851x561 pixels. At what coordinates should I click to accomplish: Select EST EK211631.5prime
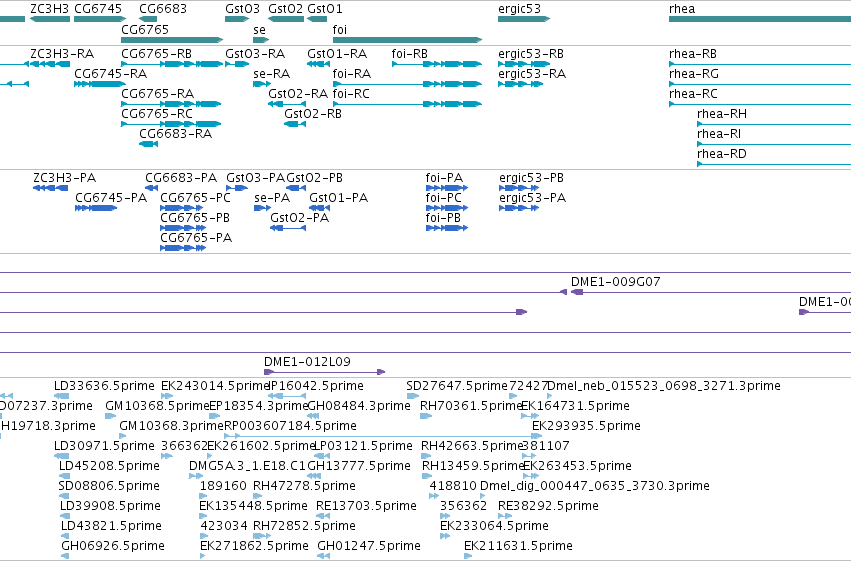pos(518,546)
